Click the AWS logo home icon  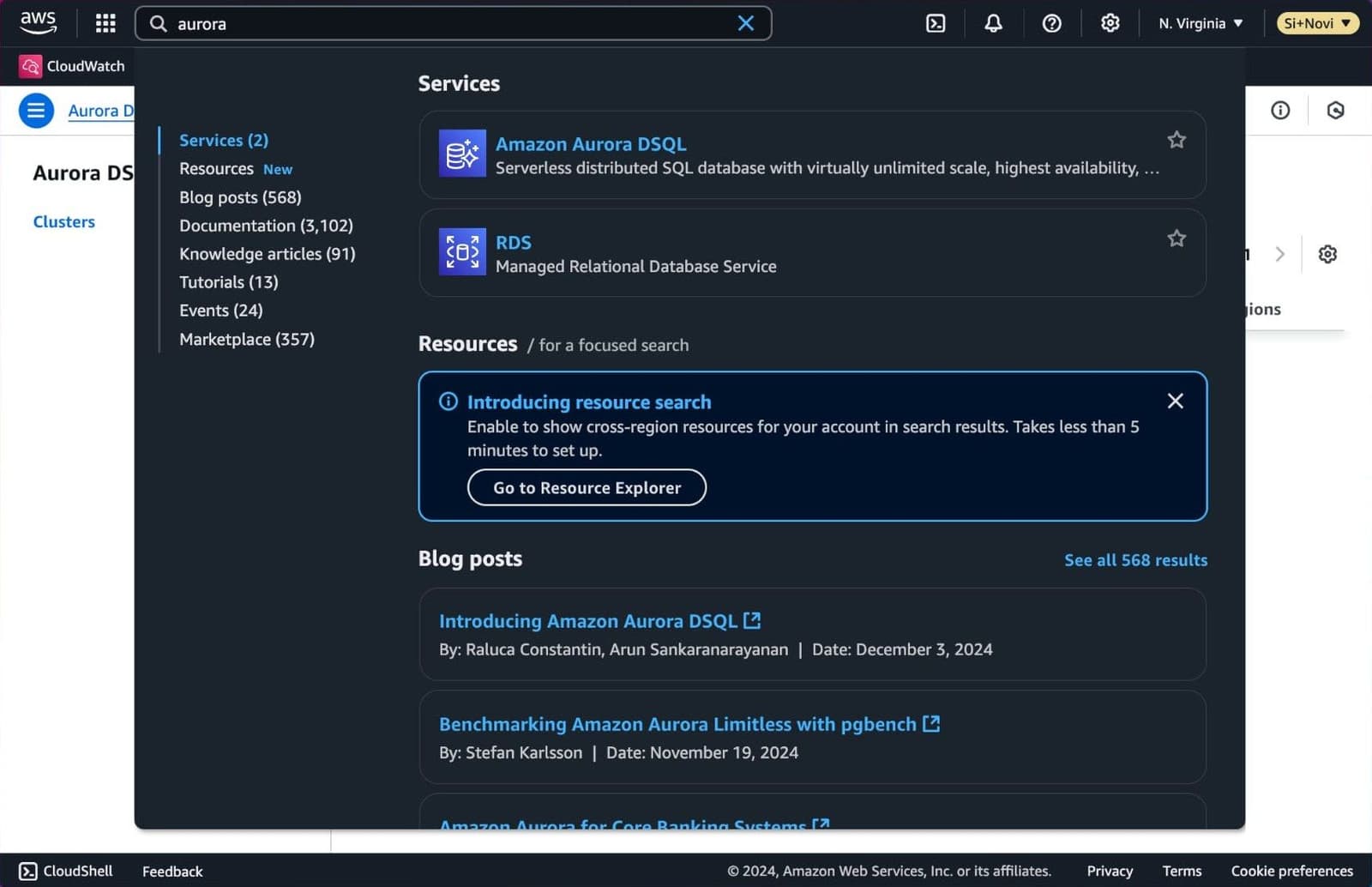point(38,23)
